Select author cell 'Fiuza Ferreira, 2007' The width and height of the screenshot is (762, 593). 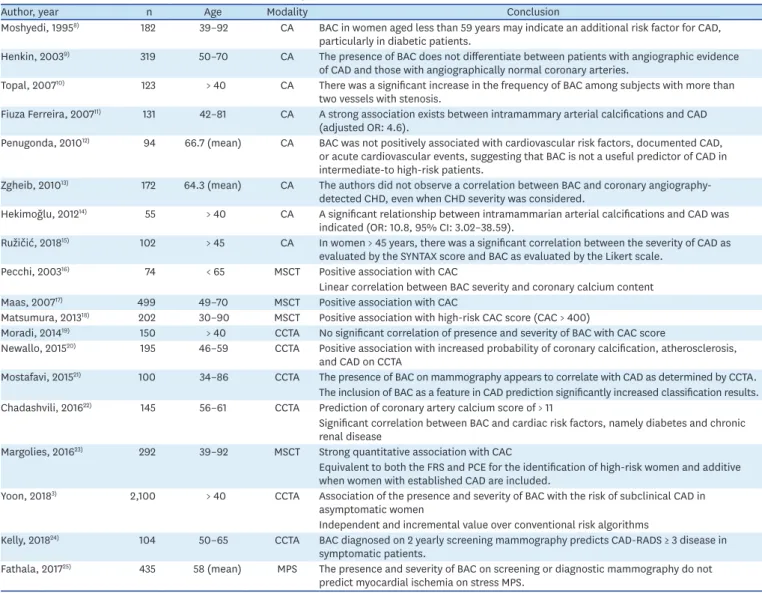51,114
